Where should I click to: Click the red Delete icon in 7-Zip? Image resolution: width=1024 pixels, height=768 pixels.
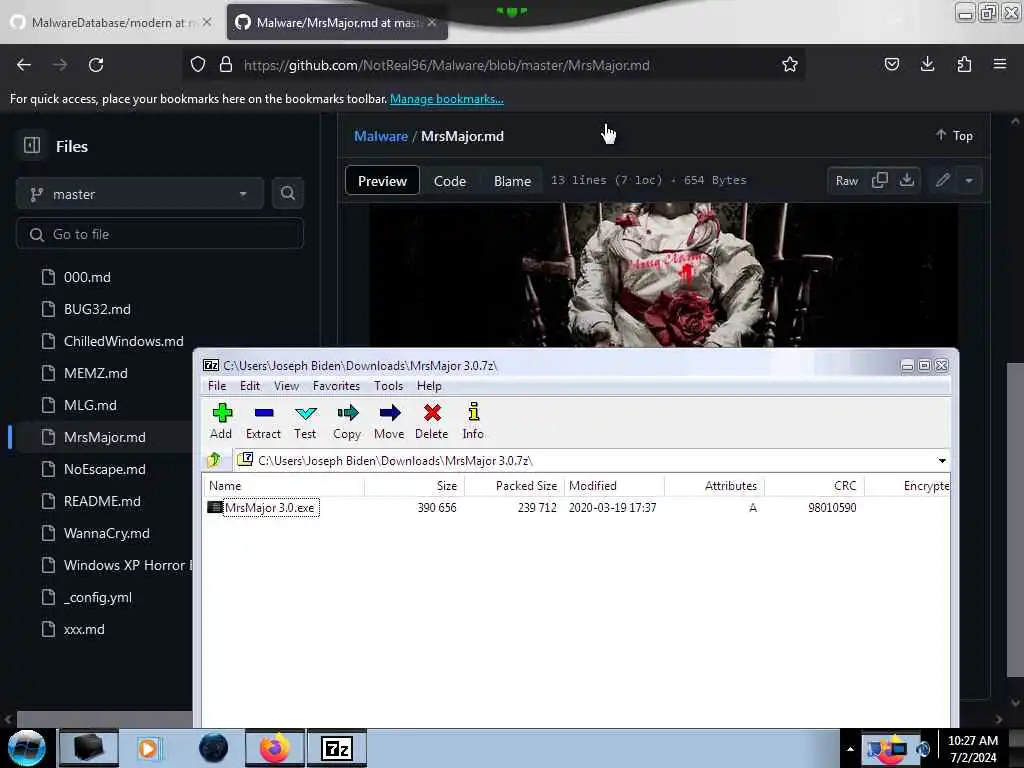(432, 421)
